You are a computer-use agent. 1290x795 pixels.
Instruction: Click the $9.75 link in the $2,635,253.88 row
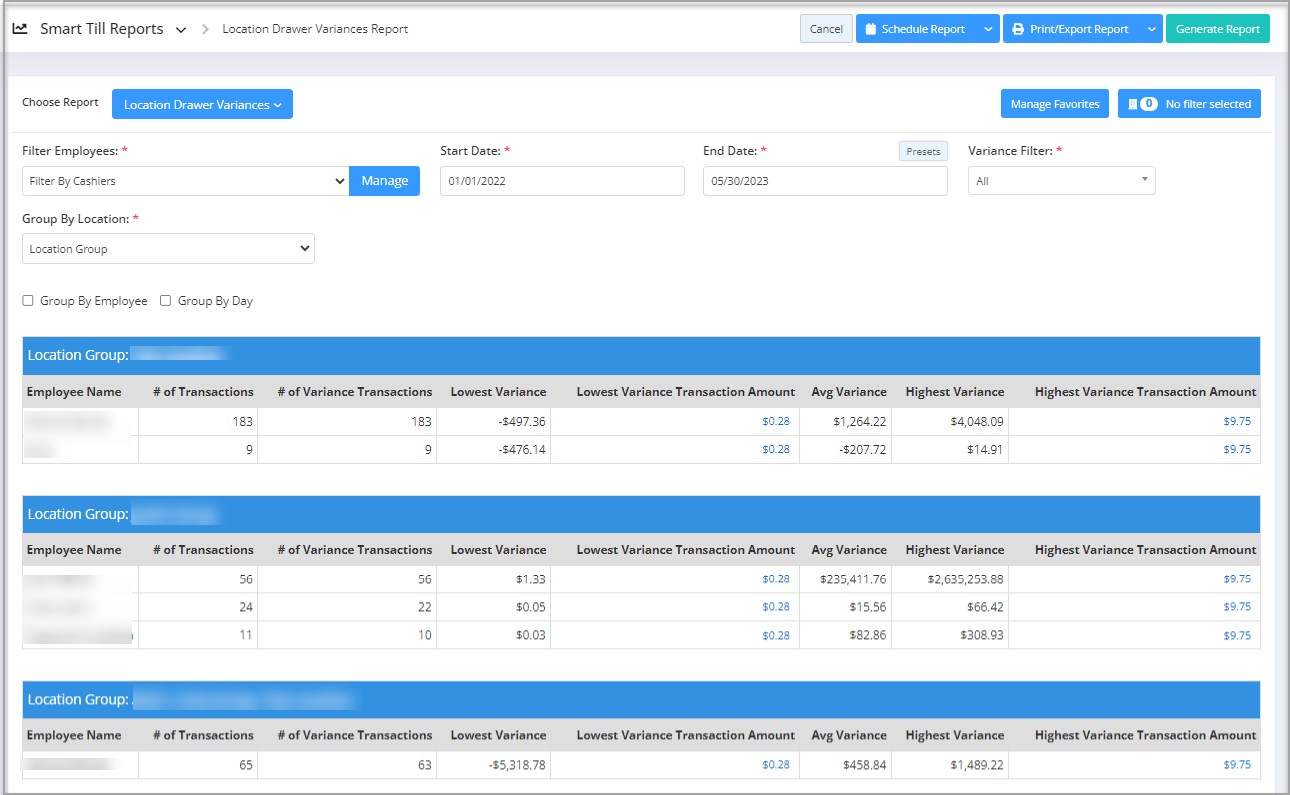coord(1237,579)
